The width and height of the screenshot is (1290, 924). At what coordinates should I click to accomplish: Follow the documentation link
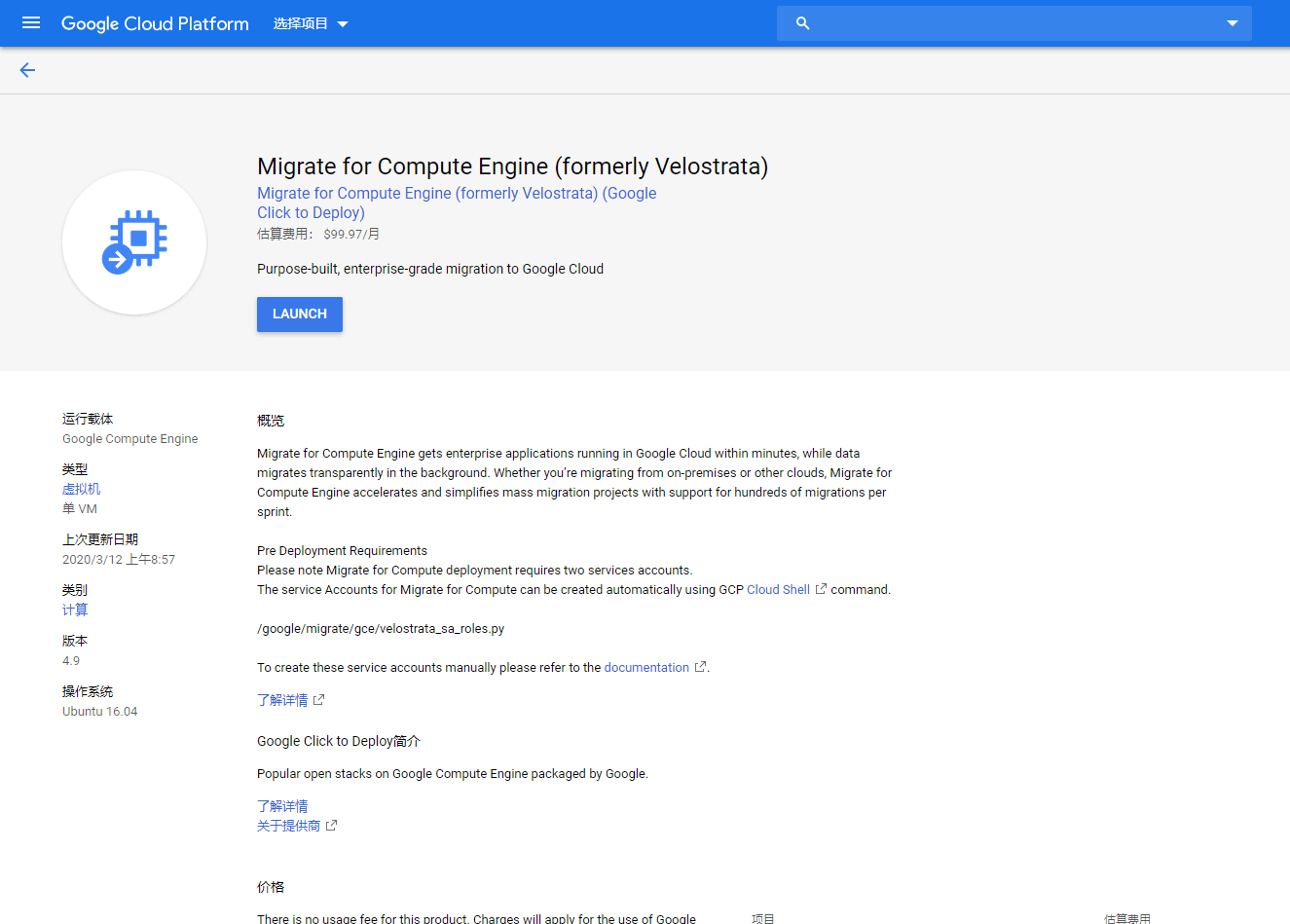(645, 667)
